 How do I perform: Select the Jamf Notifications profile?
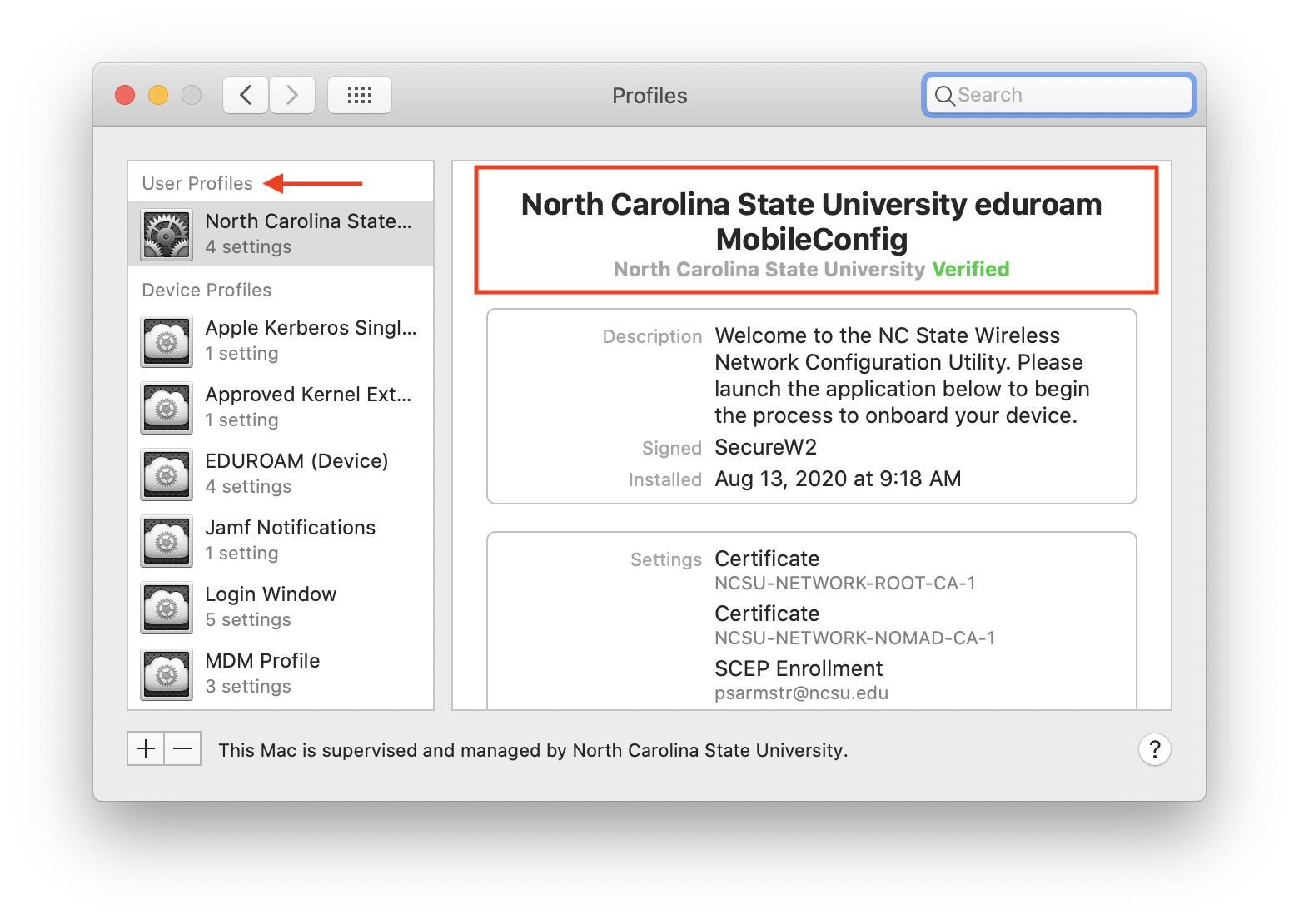click(x=290, y=539)
